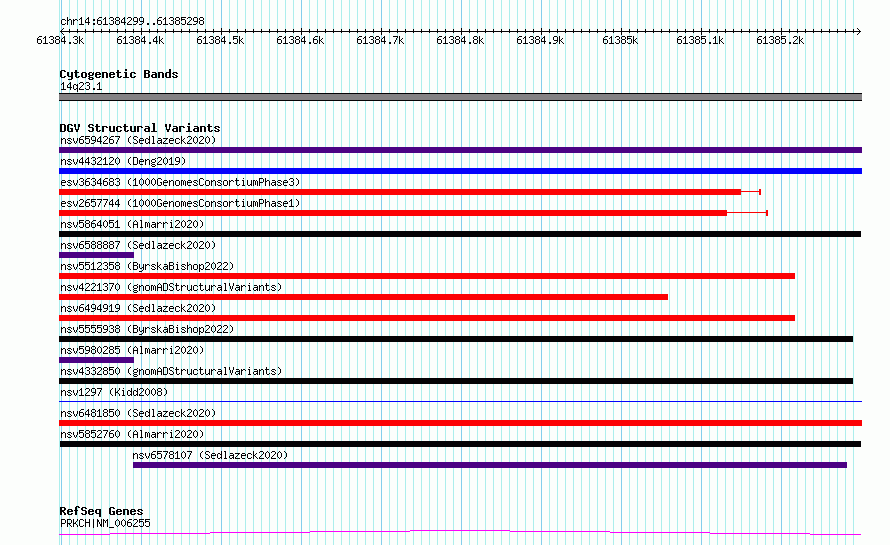This screenshot has height=545, width=890.
Task: Click the nsv6494919 (Sedlazeck2020) label
Action: coord(138,308)
